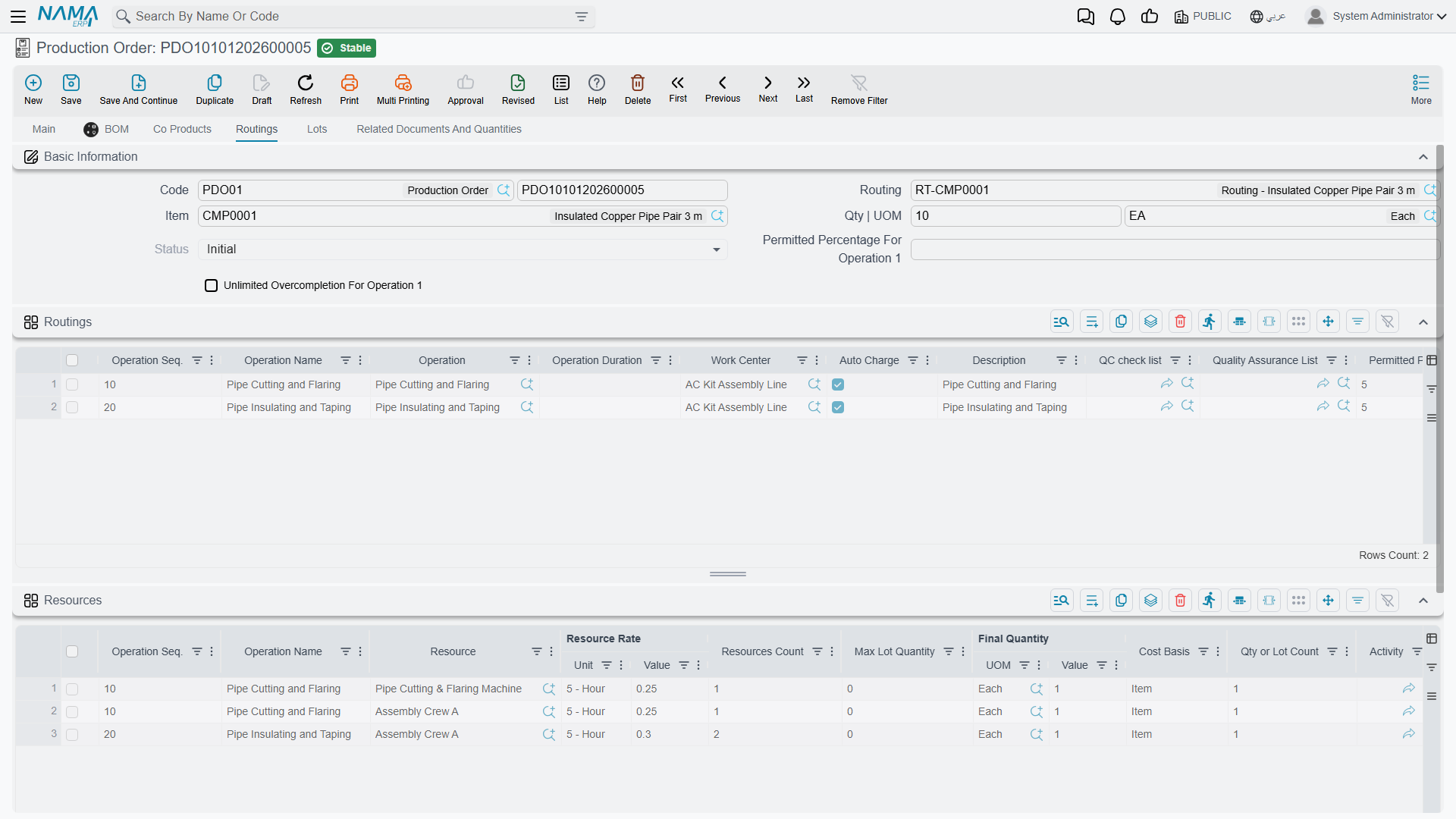Select all rows in Routings grid
The width and height of the screenshot is (1456, 819).
pos(72,360)
